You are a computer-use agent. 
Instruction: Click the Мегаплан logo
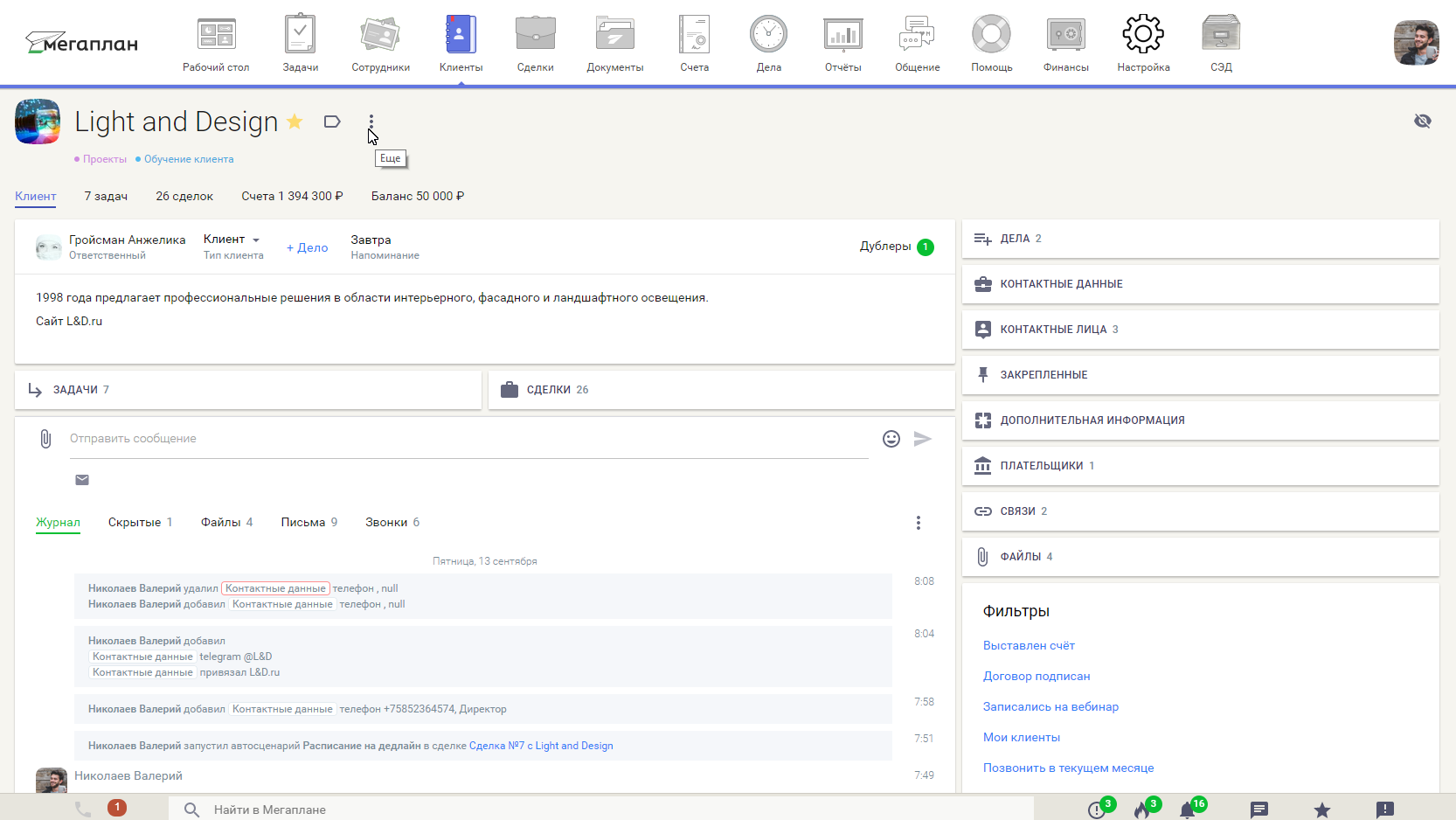[x=81, y=42]
